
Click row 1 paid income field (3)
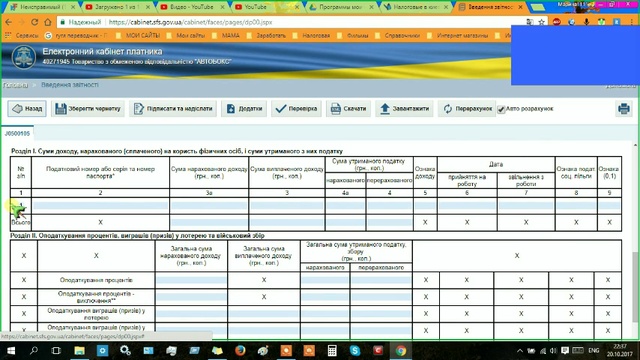click(x=287, y=205)
